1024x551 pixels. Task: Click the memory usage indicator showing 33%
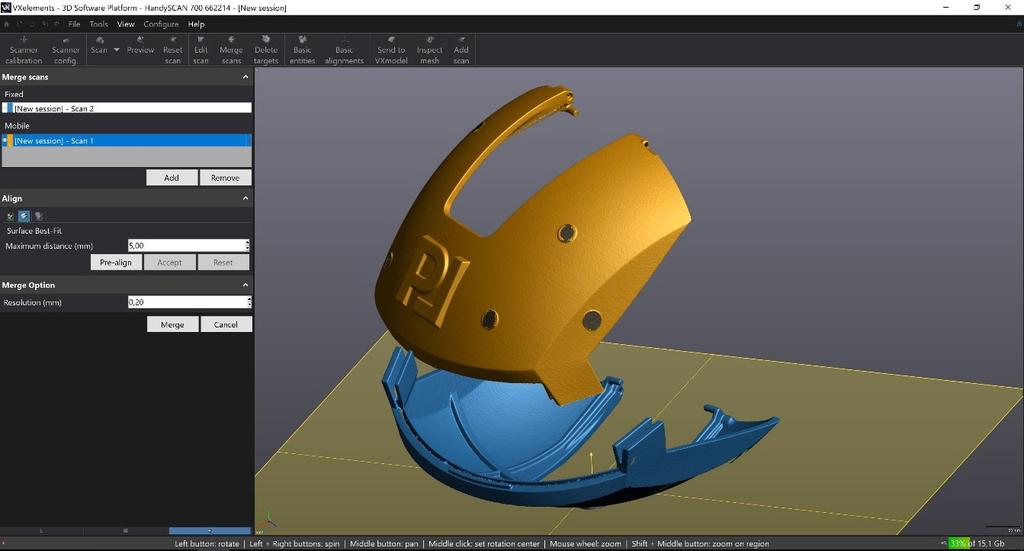click(x=976, y=543)
